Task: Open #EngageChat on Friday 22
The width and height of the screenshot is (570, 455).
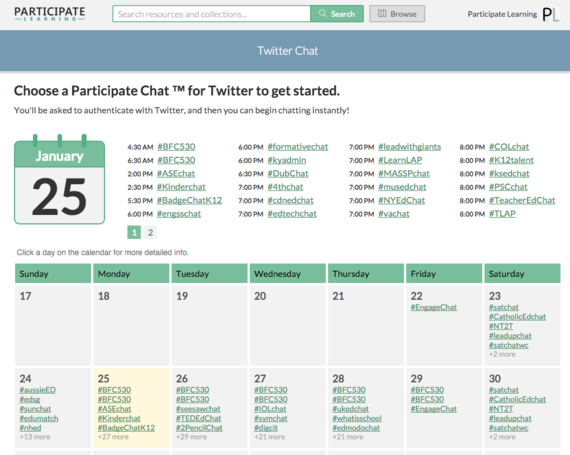Action: coord(434,307)
